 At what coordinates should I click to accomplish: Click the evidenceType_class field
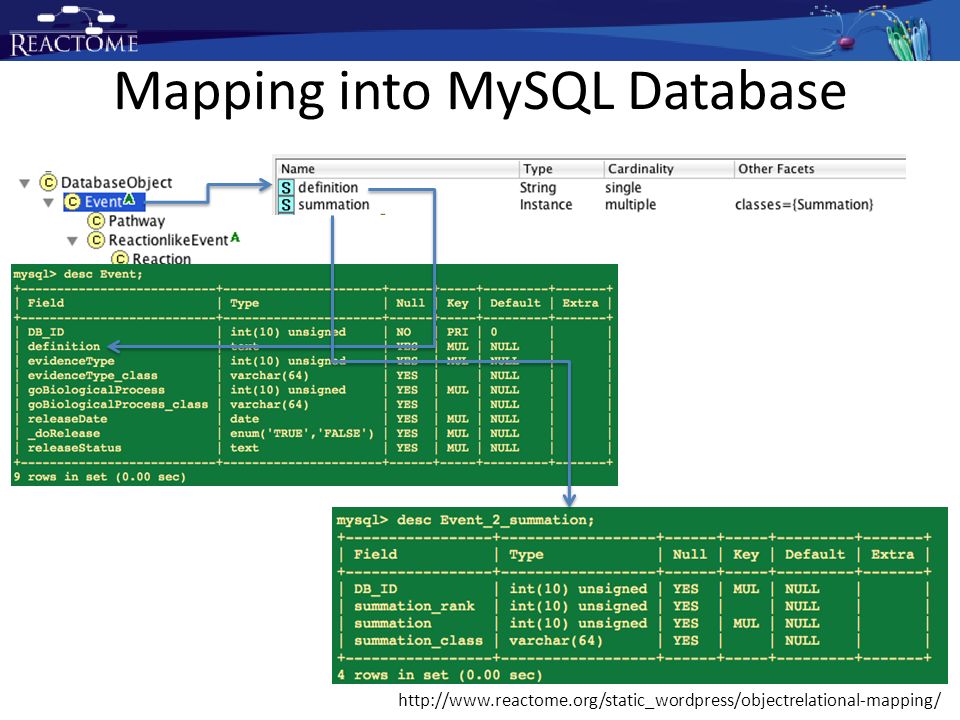pyautogui.click(x=92, y=375)
